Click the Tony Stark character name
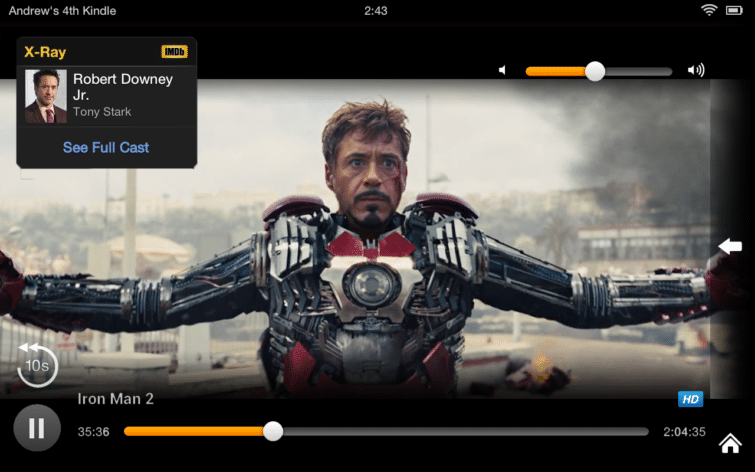 102,112
